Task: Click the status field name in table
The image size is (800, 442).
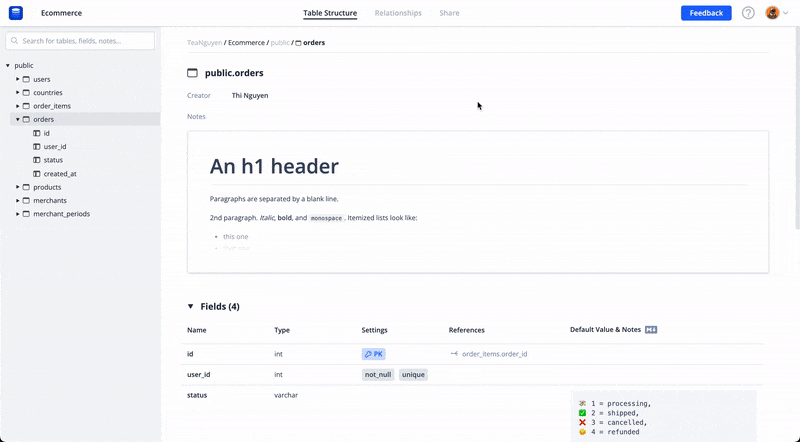Action: 197,395
